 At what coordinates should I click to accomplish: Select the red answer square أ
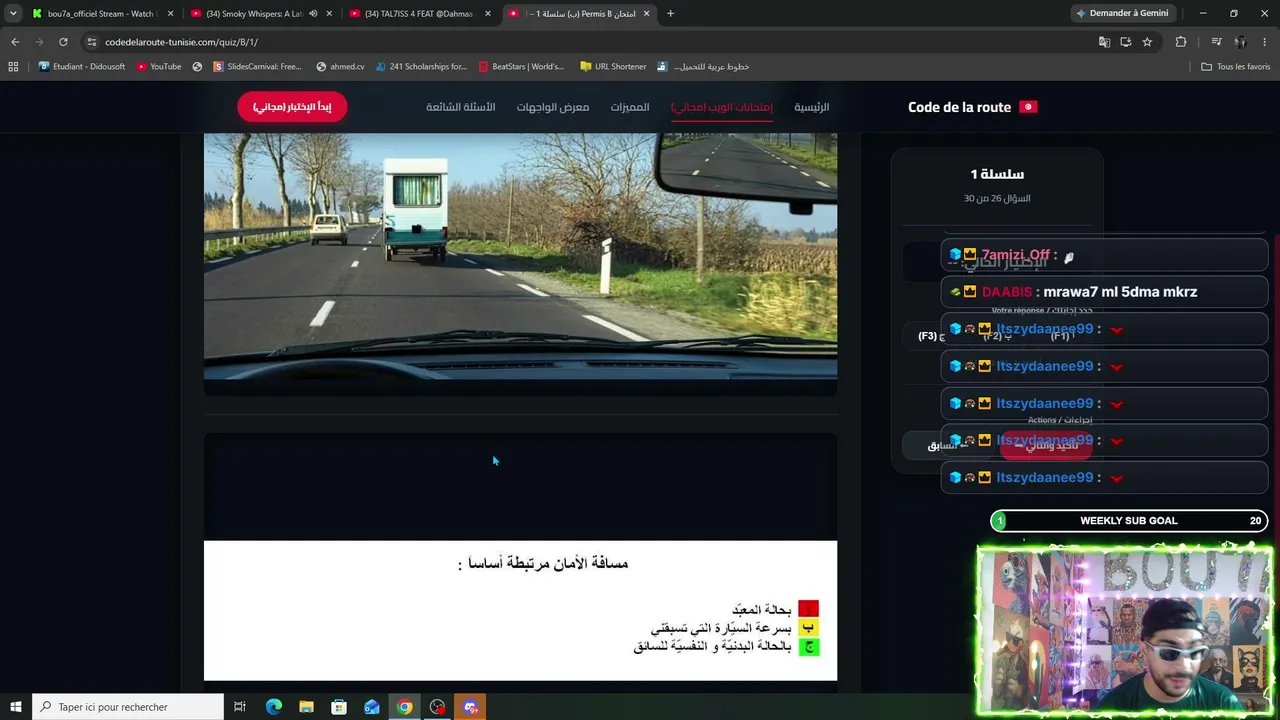point(808,609)
